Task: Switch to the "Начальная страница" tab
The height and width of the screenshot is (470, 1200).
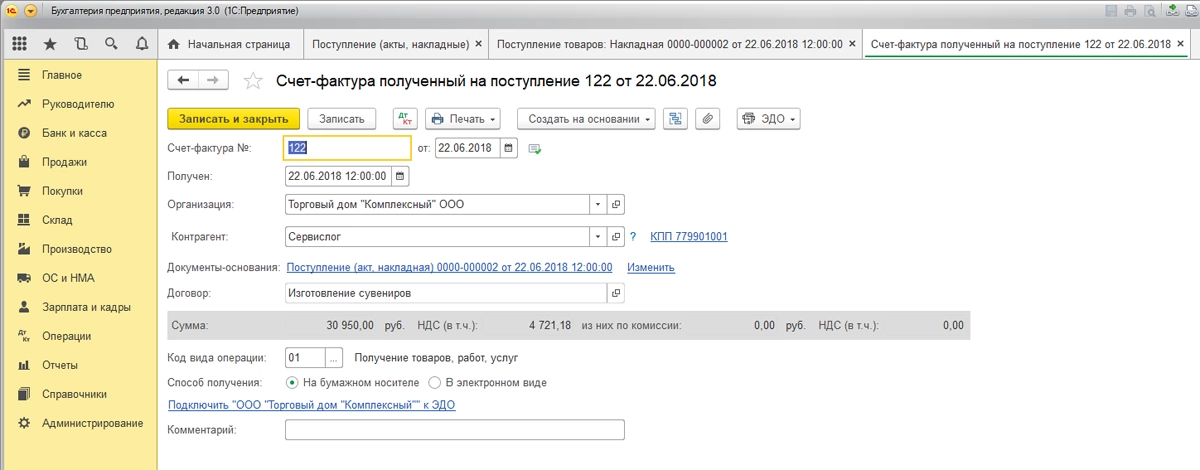Action: pos(230,45)
